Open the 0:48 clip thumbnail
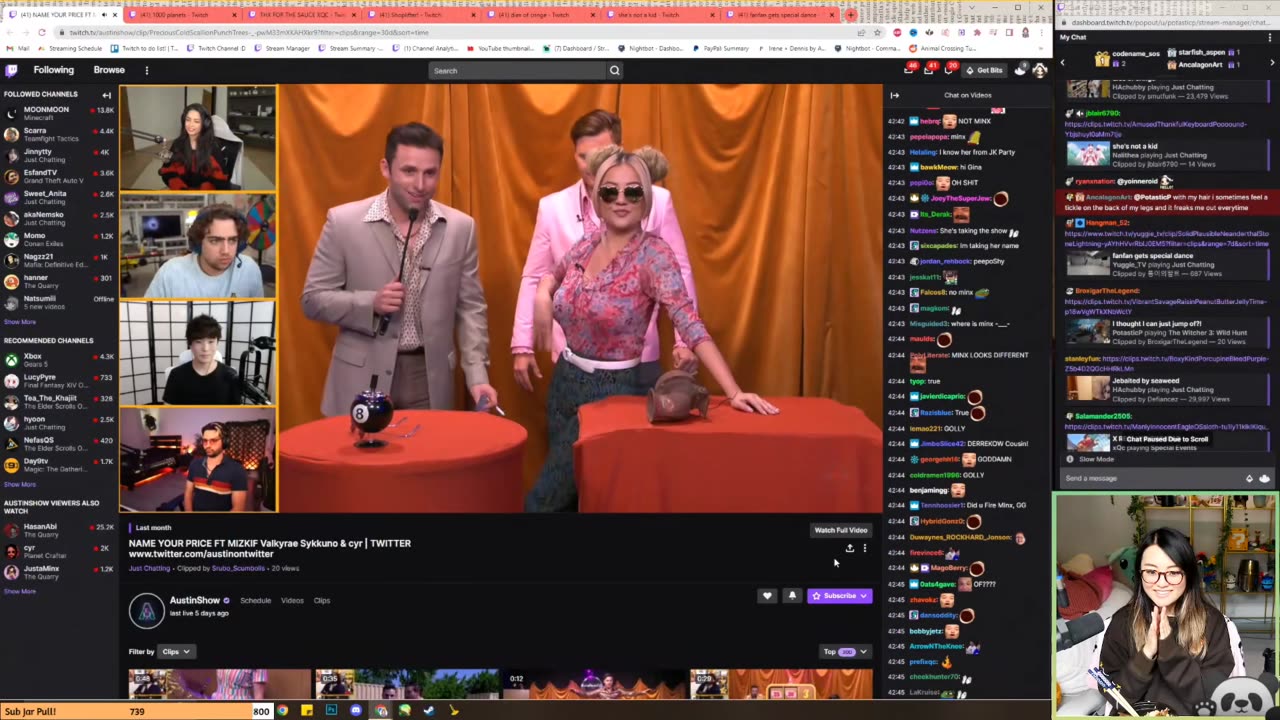 coord(220,684)
